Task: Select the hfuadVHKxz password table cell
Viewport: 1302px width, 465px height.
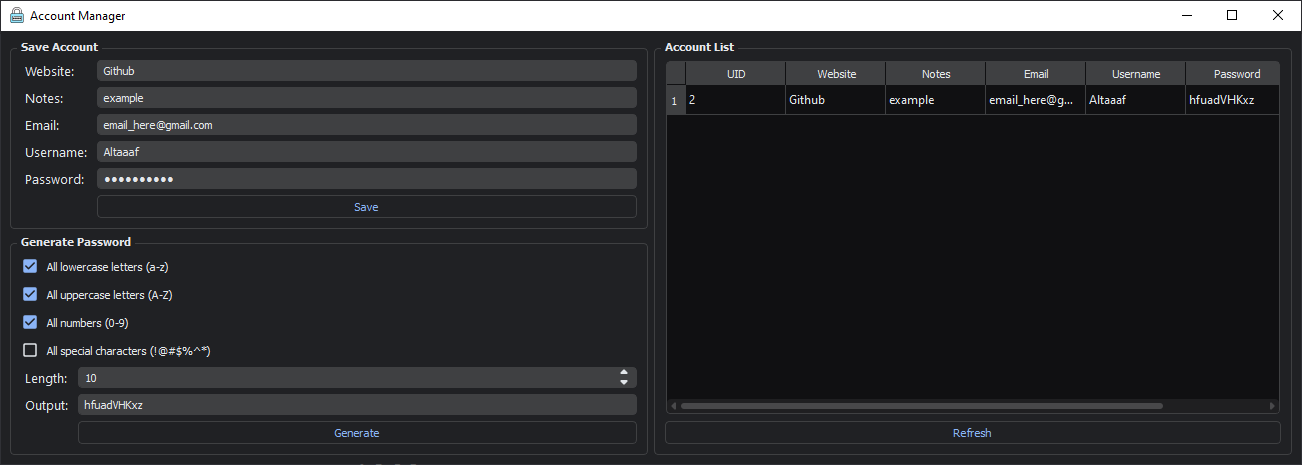Action: (x=1232, y=100)
